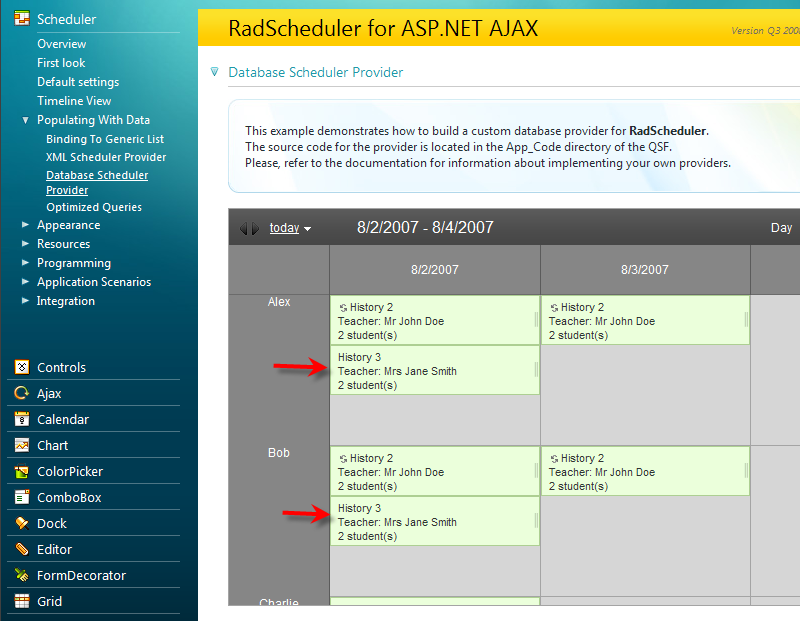This screenshot has width=800, height=621.
Task: Go to next dates with right arrow
Action: [256, 228]
